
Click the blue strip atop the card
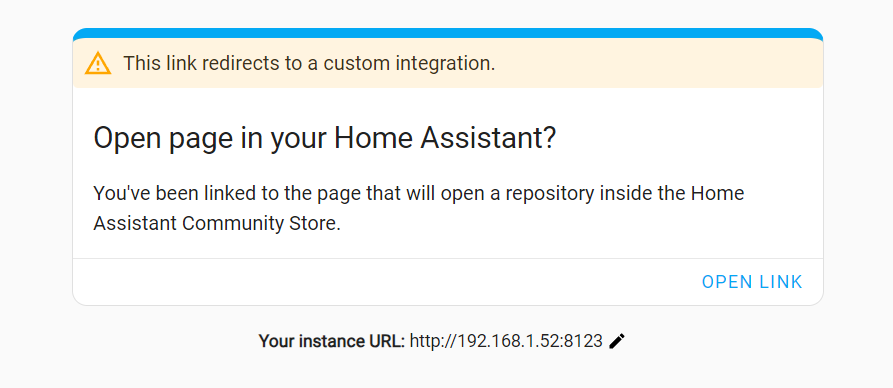click(x=448, y=33)
